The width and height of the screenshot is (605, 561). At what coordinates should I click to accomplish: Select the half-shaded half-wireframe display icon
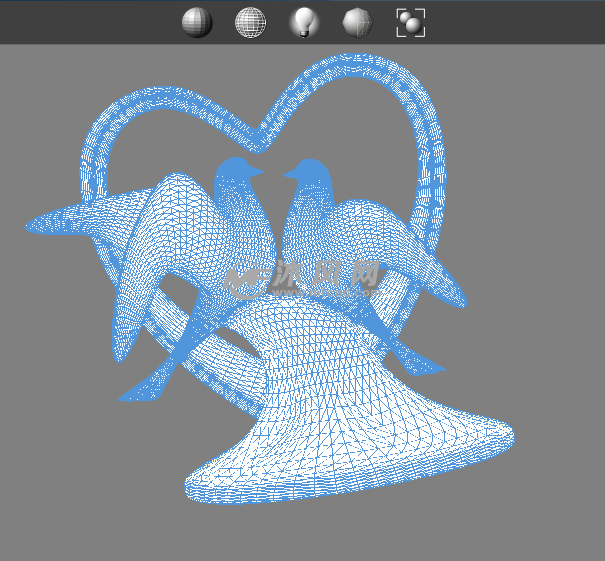[357, 22]
